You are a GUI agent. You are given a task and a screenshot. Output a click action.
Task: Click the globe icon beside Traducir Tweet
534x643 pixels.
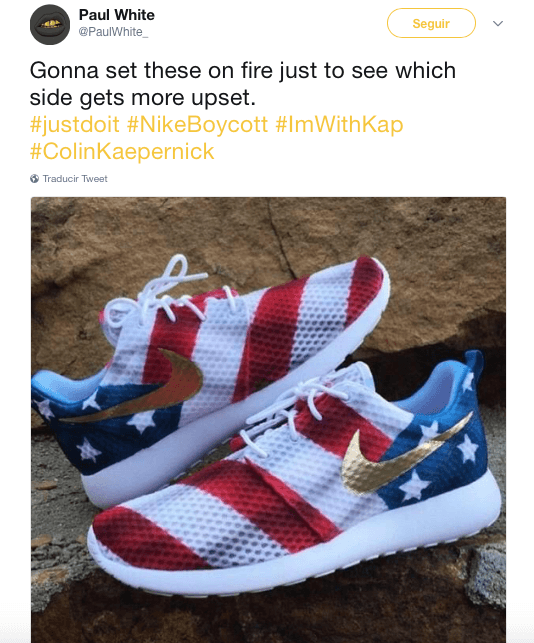34,179
